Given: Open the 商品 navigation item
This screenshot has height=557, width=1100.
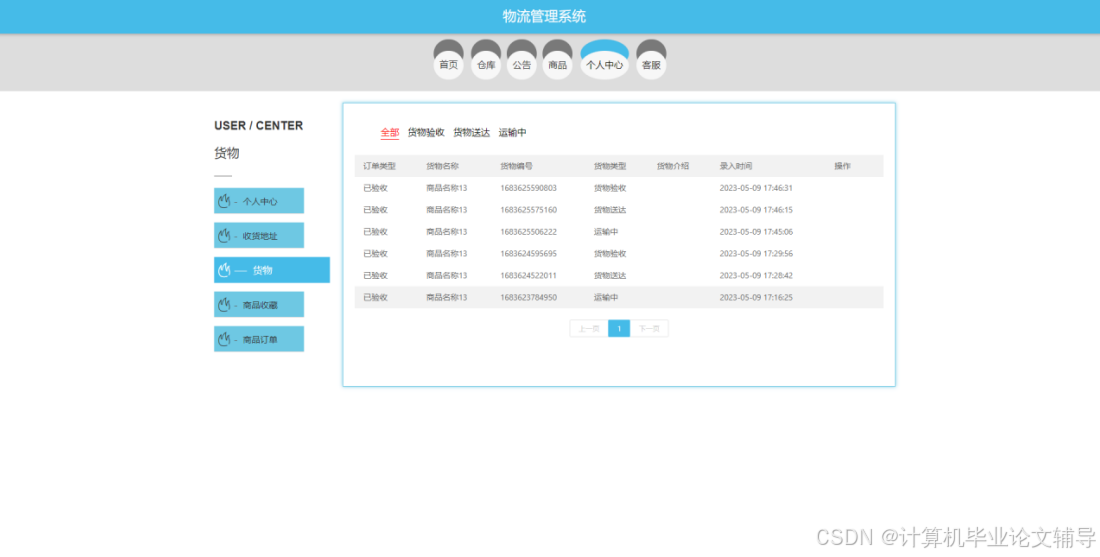Looking at the screenshot, I should 558,60.
